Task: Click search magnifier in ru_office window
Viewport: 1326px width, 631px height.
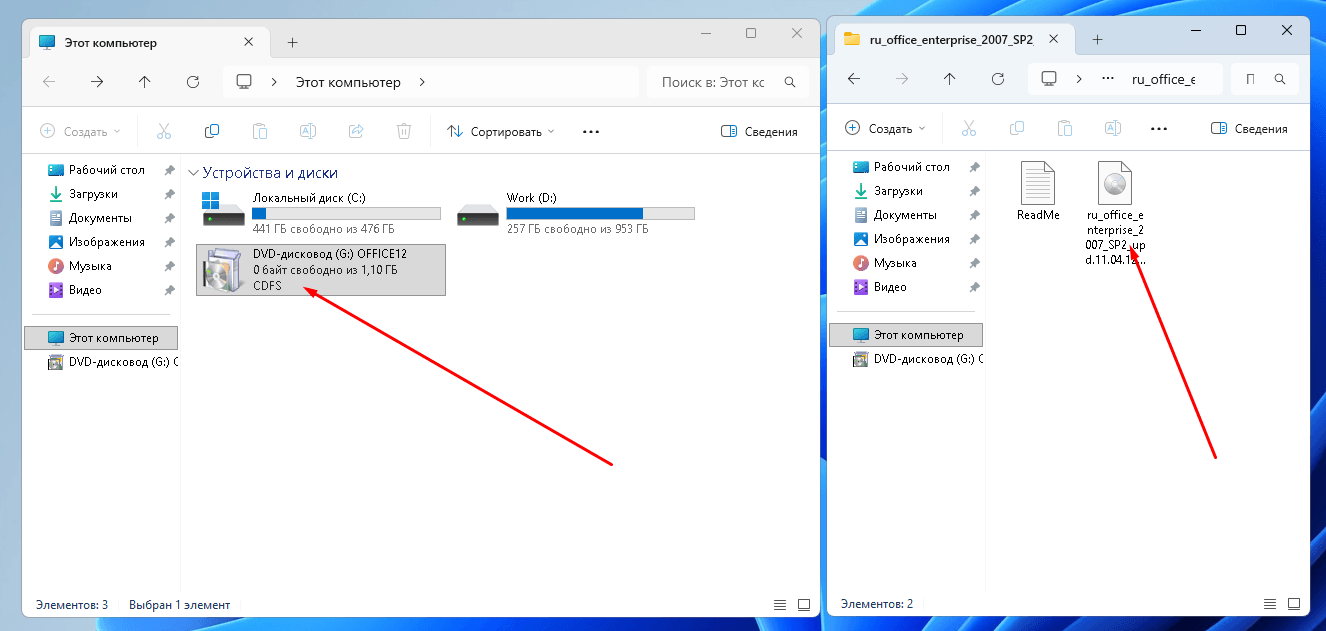Action: [x=1280, y=79]
